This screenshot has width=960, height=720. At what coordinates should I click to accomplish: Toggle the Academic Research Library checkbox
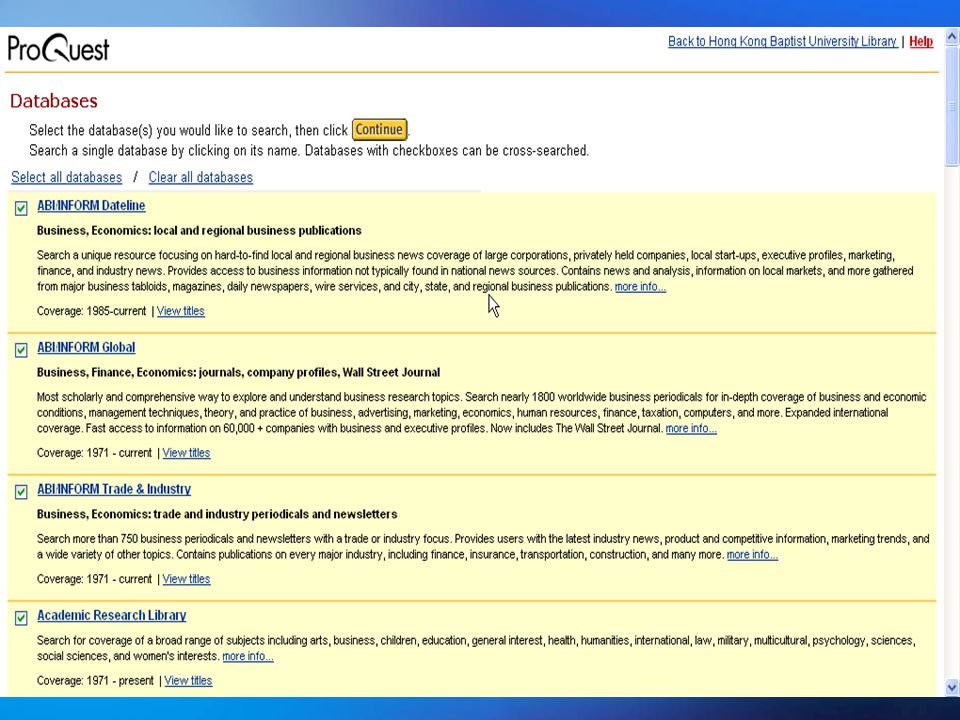click(x=21, y=618)
